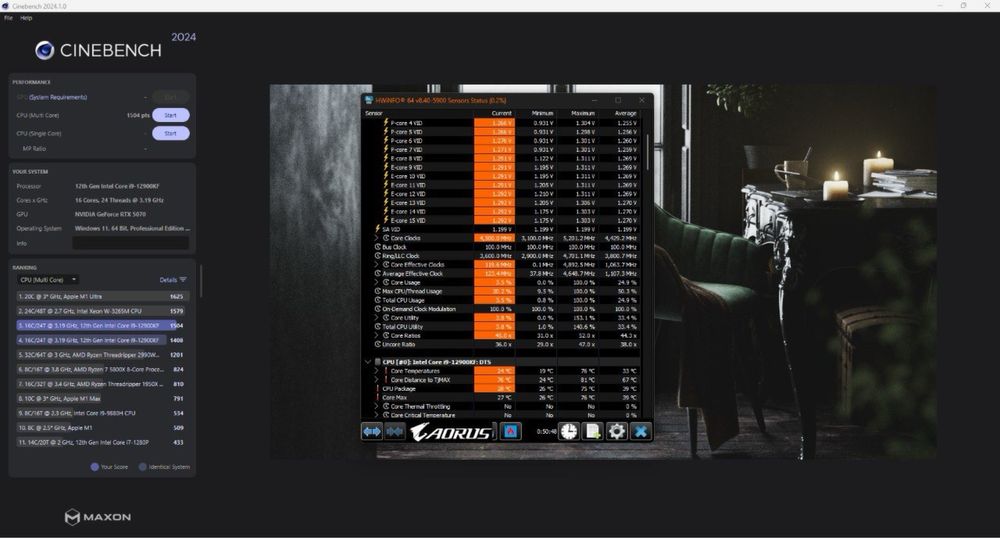
Task: Click the Cinebench logo icon
Action: tap(45, 50)
